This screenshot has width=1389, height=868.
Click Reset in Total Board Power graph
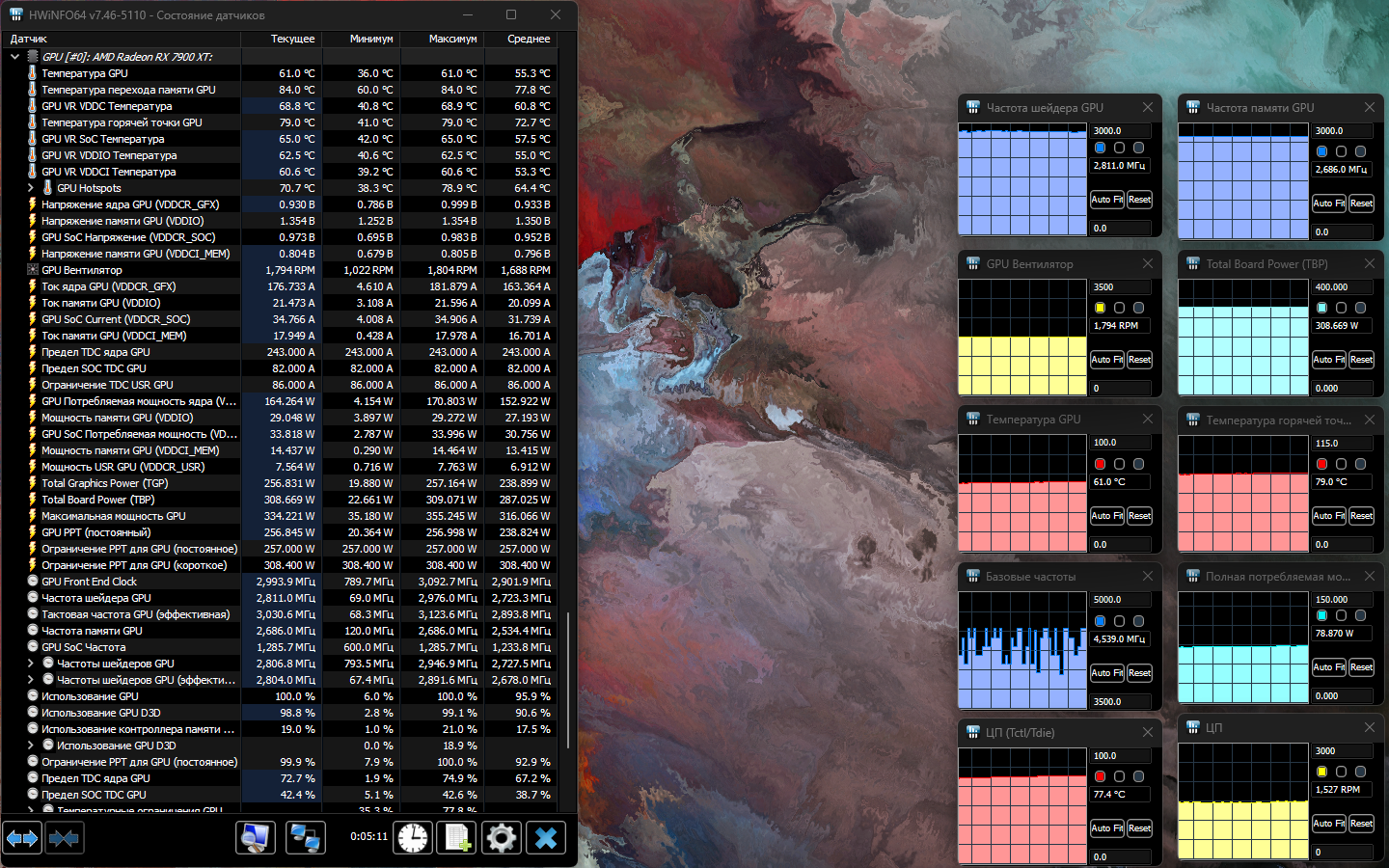pyautogui.click(x=1361, y=360)
